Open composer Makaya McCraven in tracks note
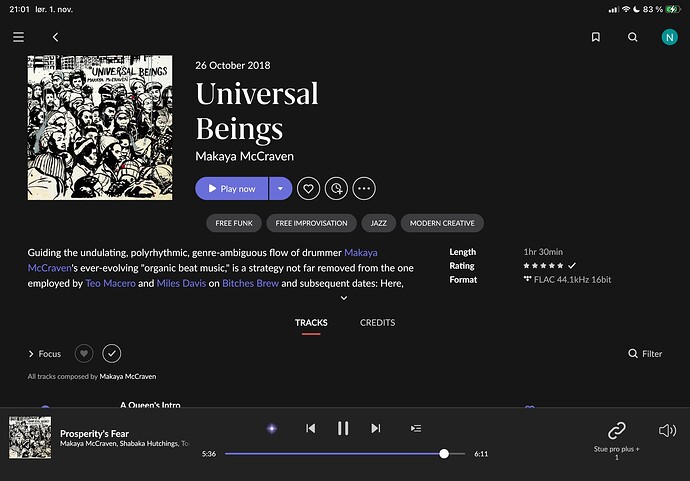The image size is (690, 481). point(128,376)
